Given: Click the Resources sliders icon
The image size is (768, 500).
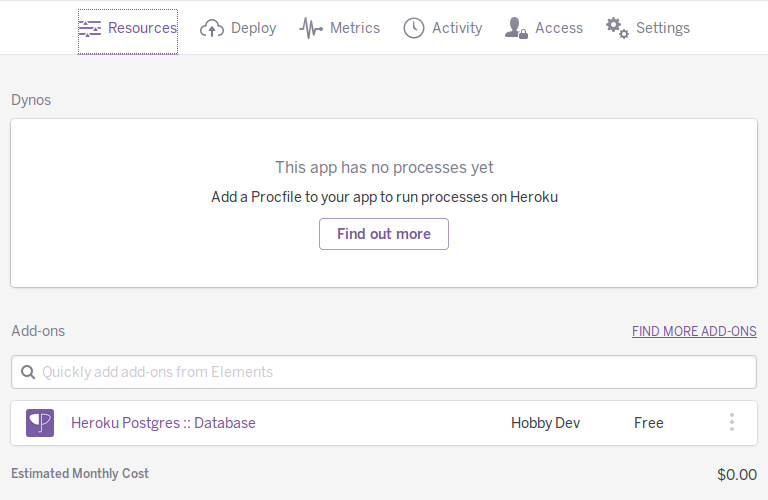Looking at the screenshot, I should (90, 28).
